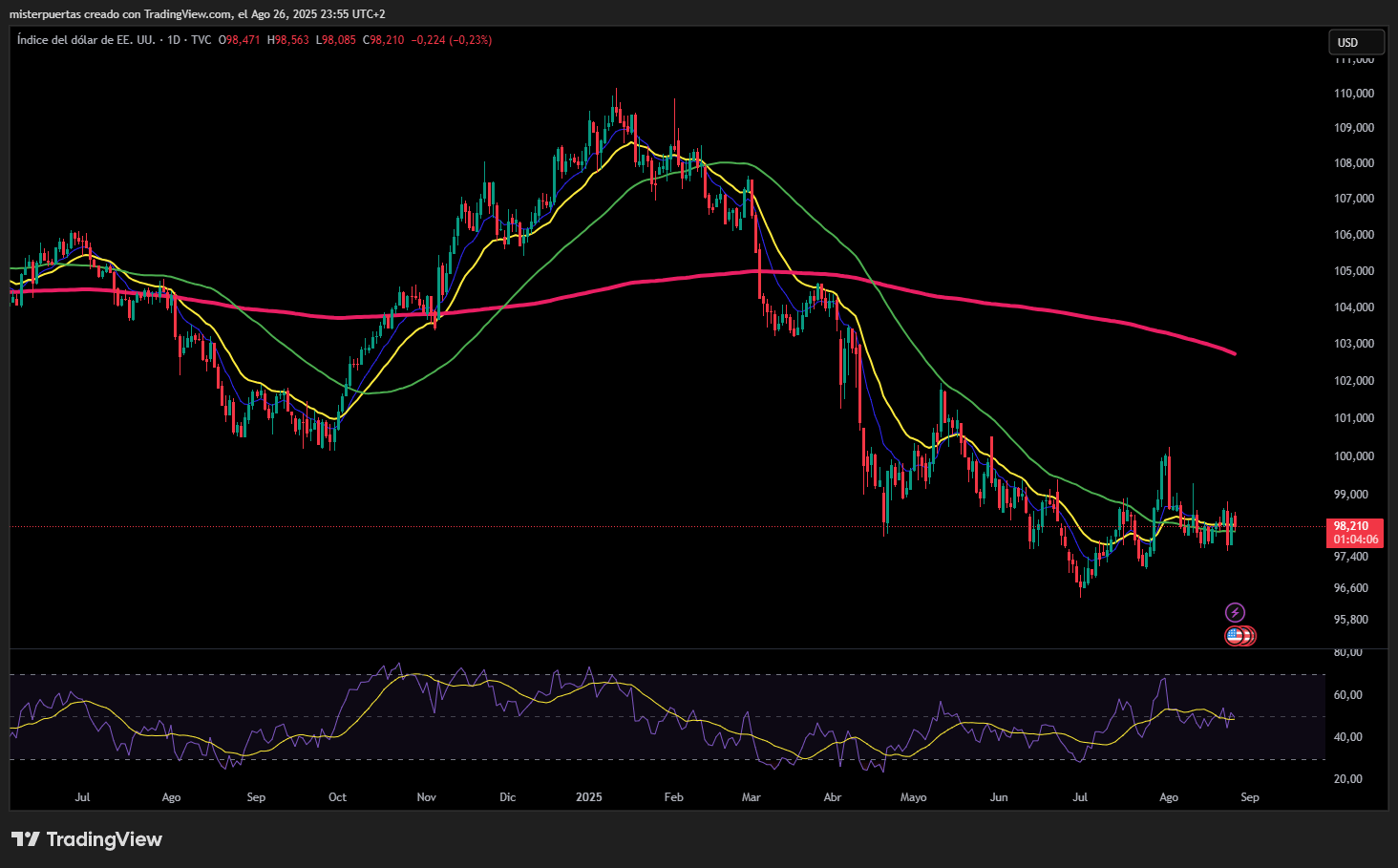Click the front US flag economic event icon
The height and width of the screenshot is (868, 1398).
[x=1235, y=635]
